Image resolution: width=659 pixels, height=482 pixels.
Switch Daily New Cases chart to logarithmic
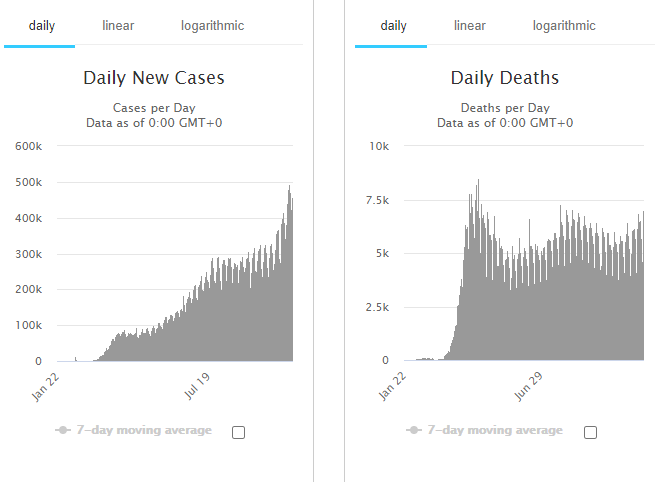pyautogui.click(x=212, y=26)
